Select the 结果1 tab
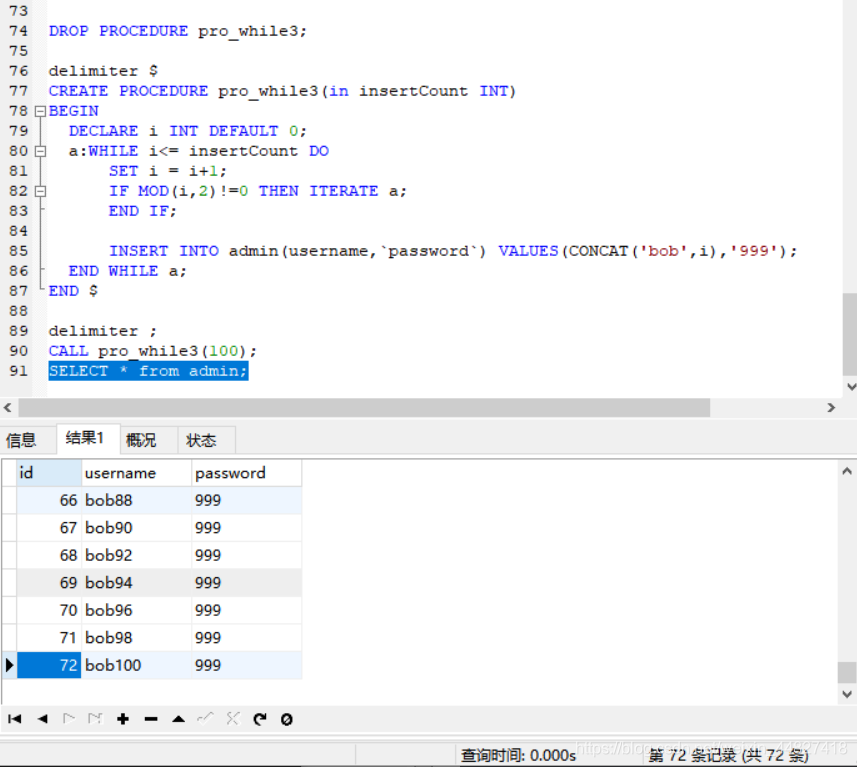Image resolution: width=857 pixels, height=767 pixels. 87,438
